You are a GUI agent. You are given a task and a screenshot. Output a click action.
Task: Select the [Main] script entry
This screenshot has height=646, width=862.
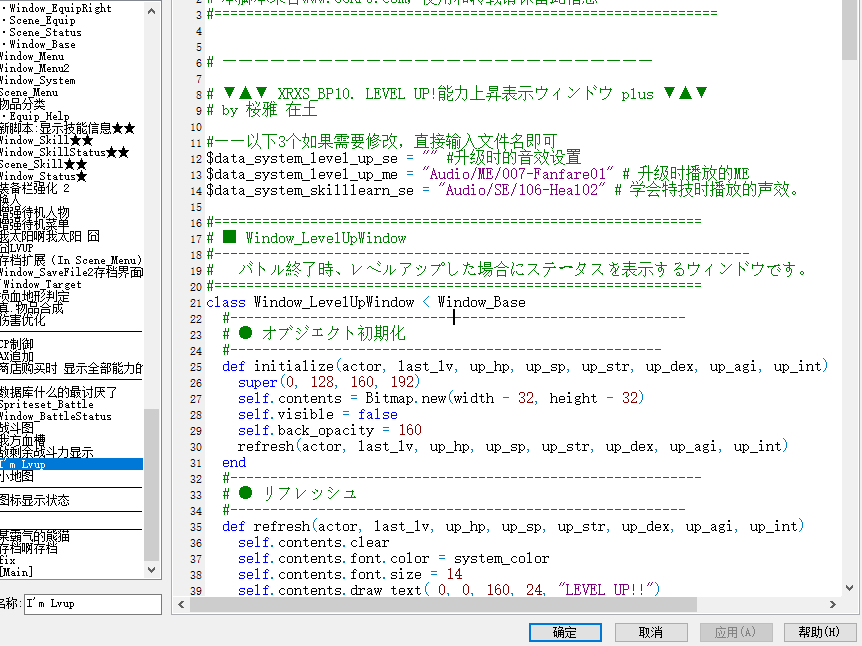(16, 572)
